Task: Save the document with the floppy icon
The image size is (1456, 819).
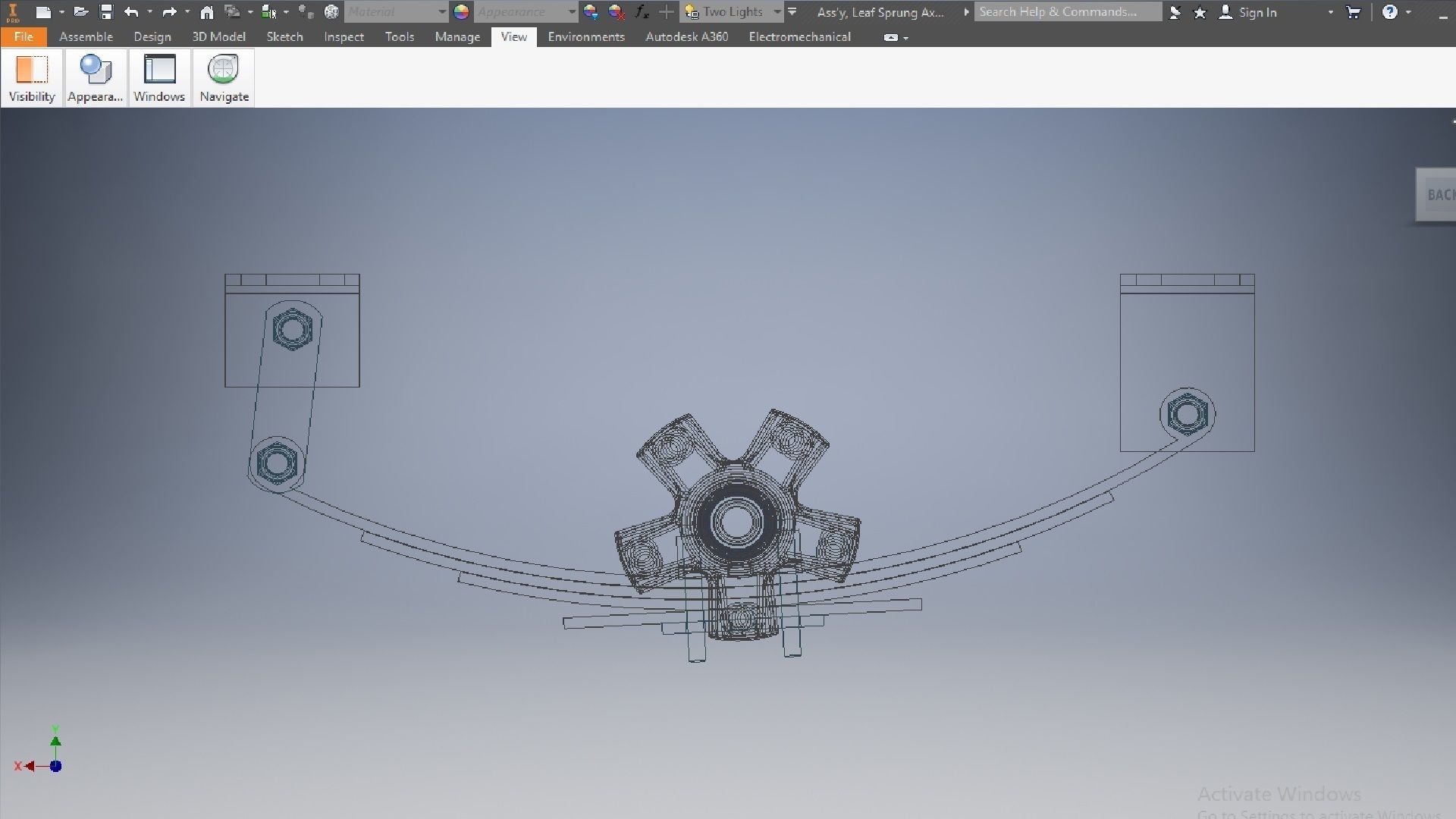Action: click(106, 12)
